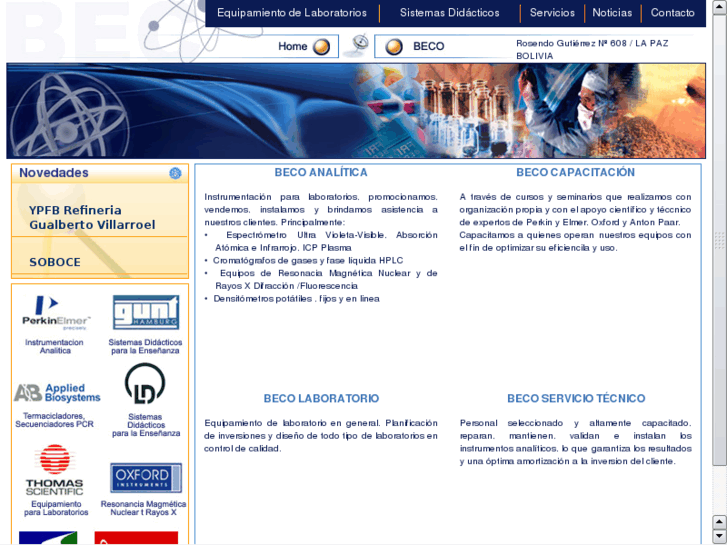Open YPFB Refineria Gualberto Villarroel news
The height and width of the screenshot is (545, 727).
tap(92, 217)
